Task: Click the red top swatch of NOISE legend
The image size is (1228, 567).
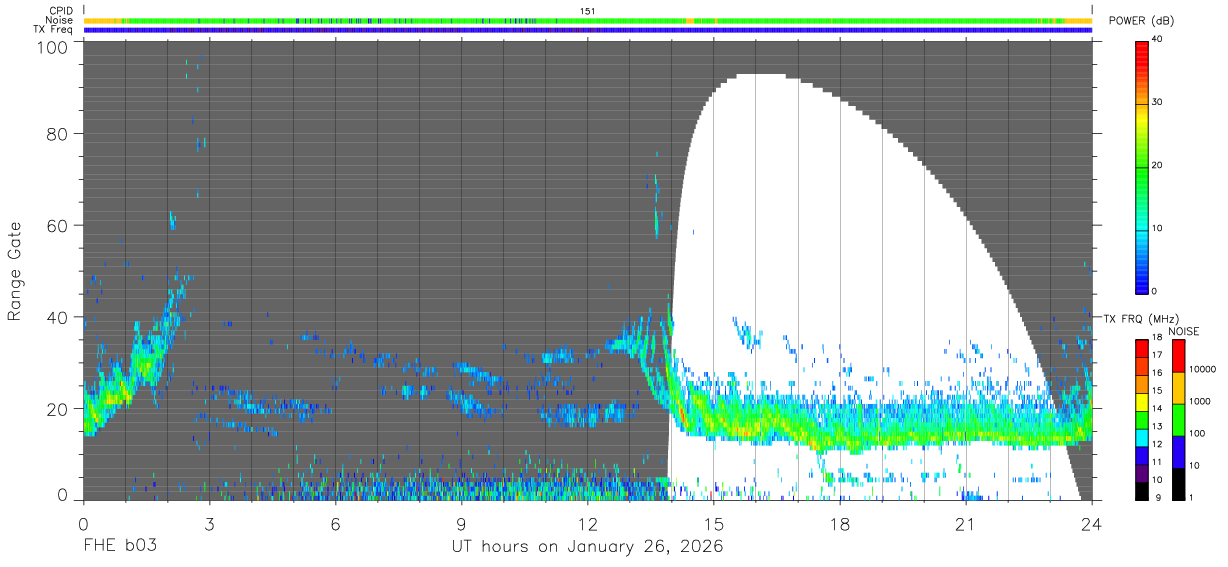Action: pyautogui.click(x=1179, y=355)
